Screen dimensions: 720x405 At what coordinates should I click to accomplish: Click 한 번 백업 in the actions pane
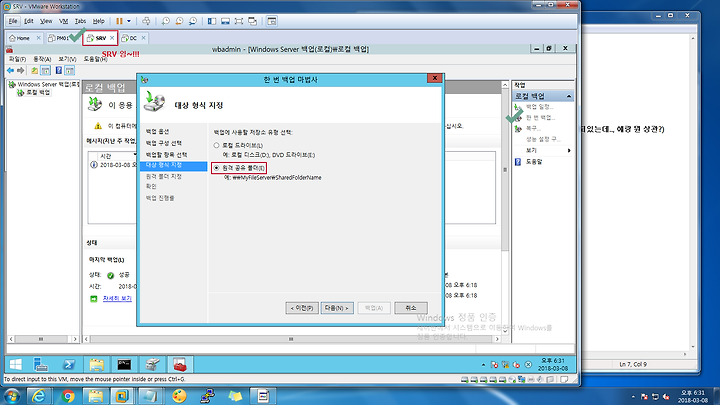tap(540, 118)
